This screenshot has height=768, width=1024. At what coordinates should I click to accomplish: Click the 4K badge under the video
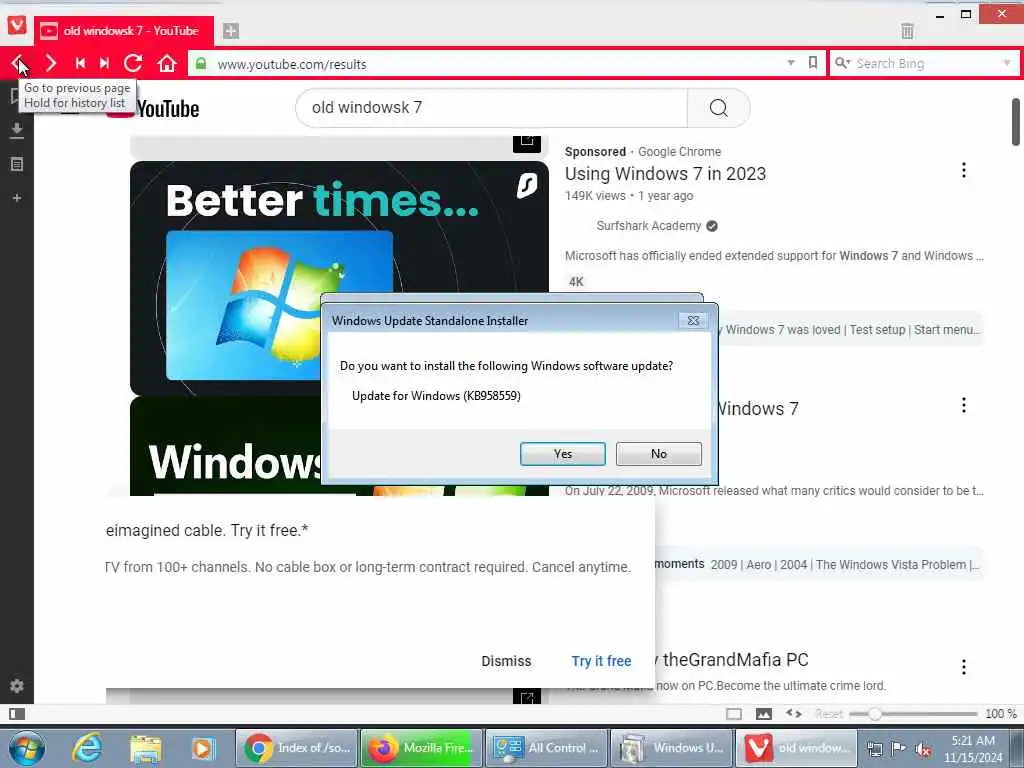[x=576, y=282]
